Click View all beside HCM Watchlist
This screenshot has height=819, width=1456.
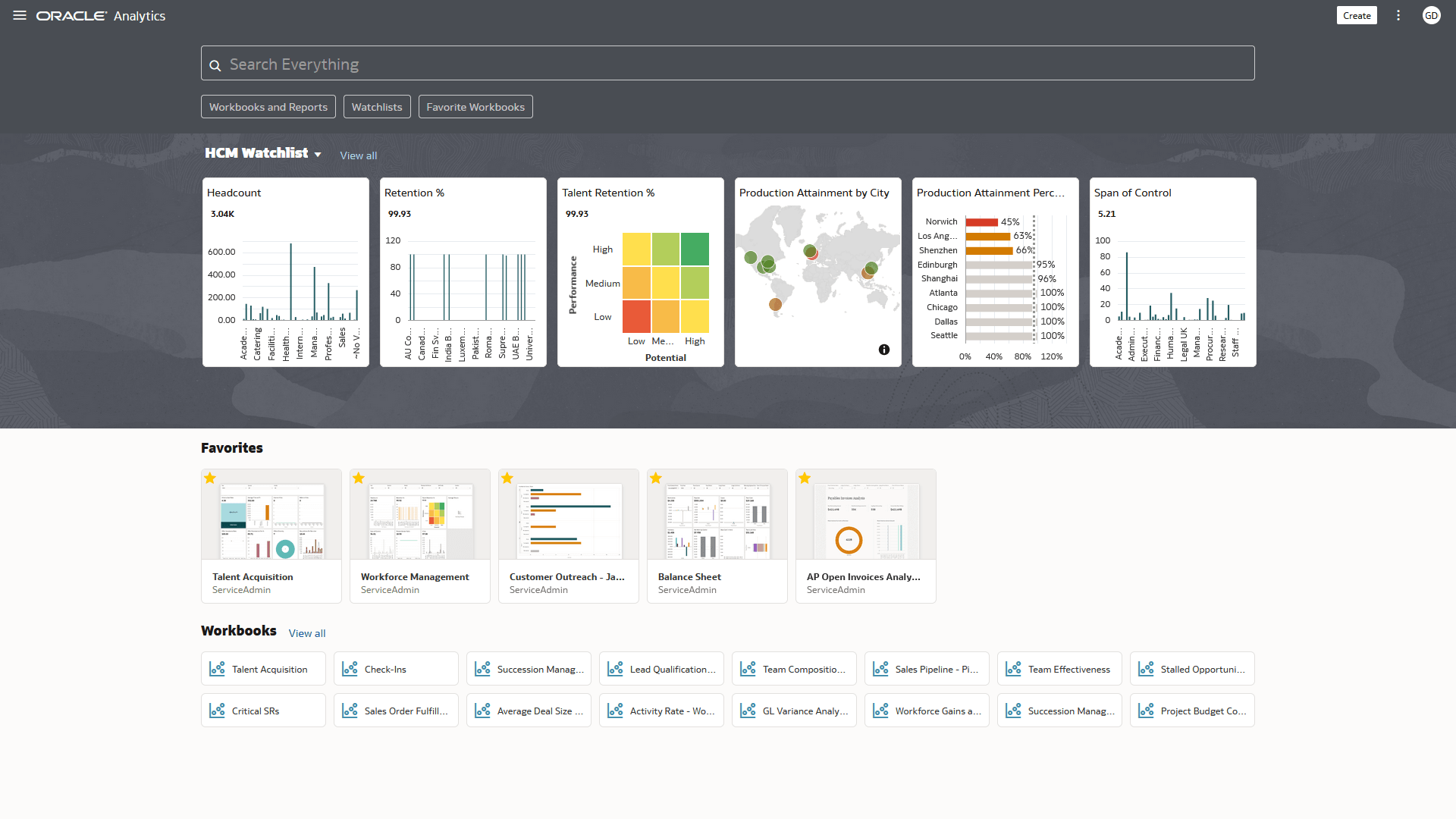coord(358,155)
